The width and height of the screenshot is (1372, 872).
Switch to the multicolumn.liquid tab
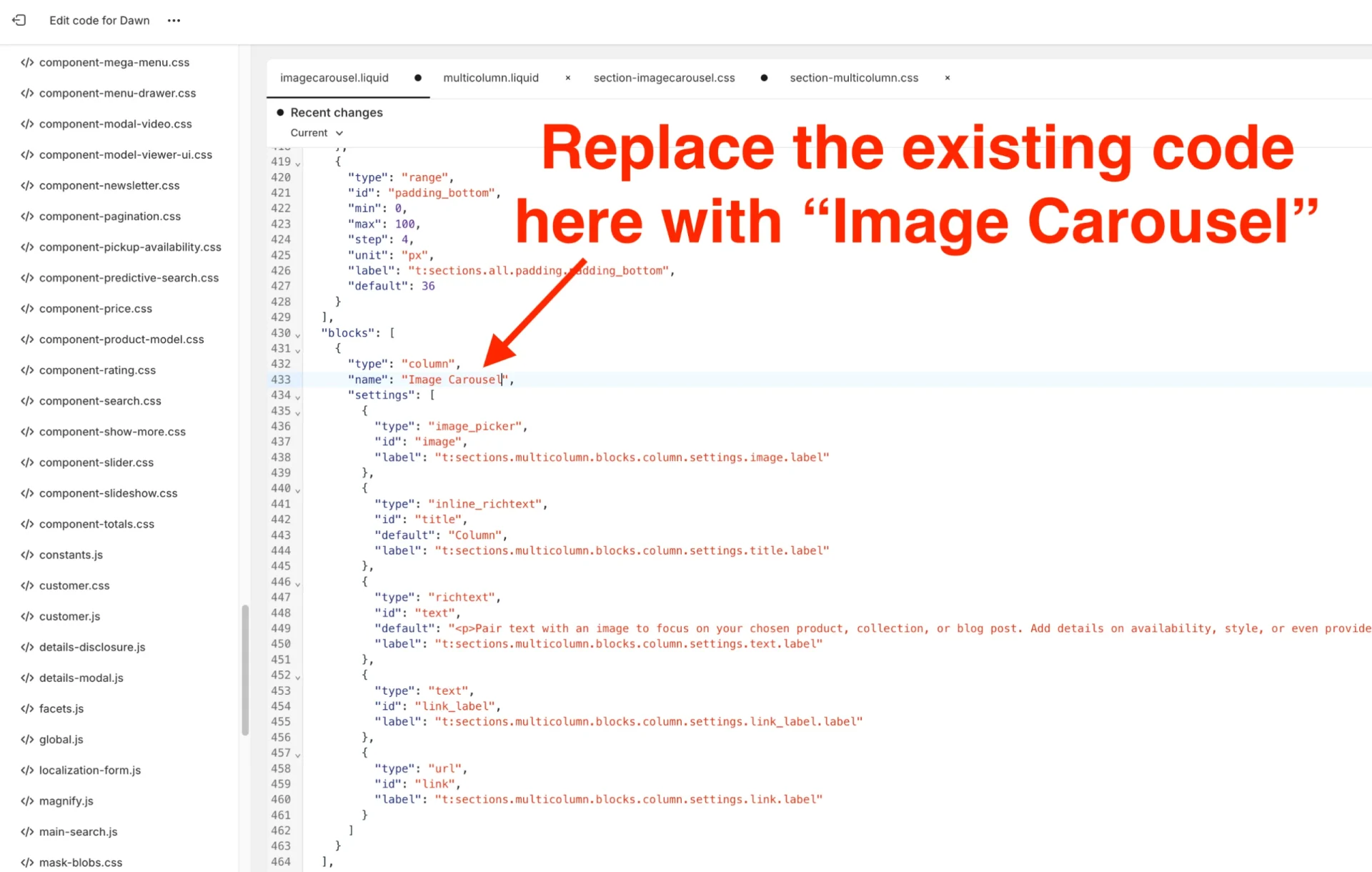[491, 78]
